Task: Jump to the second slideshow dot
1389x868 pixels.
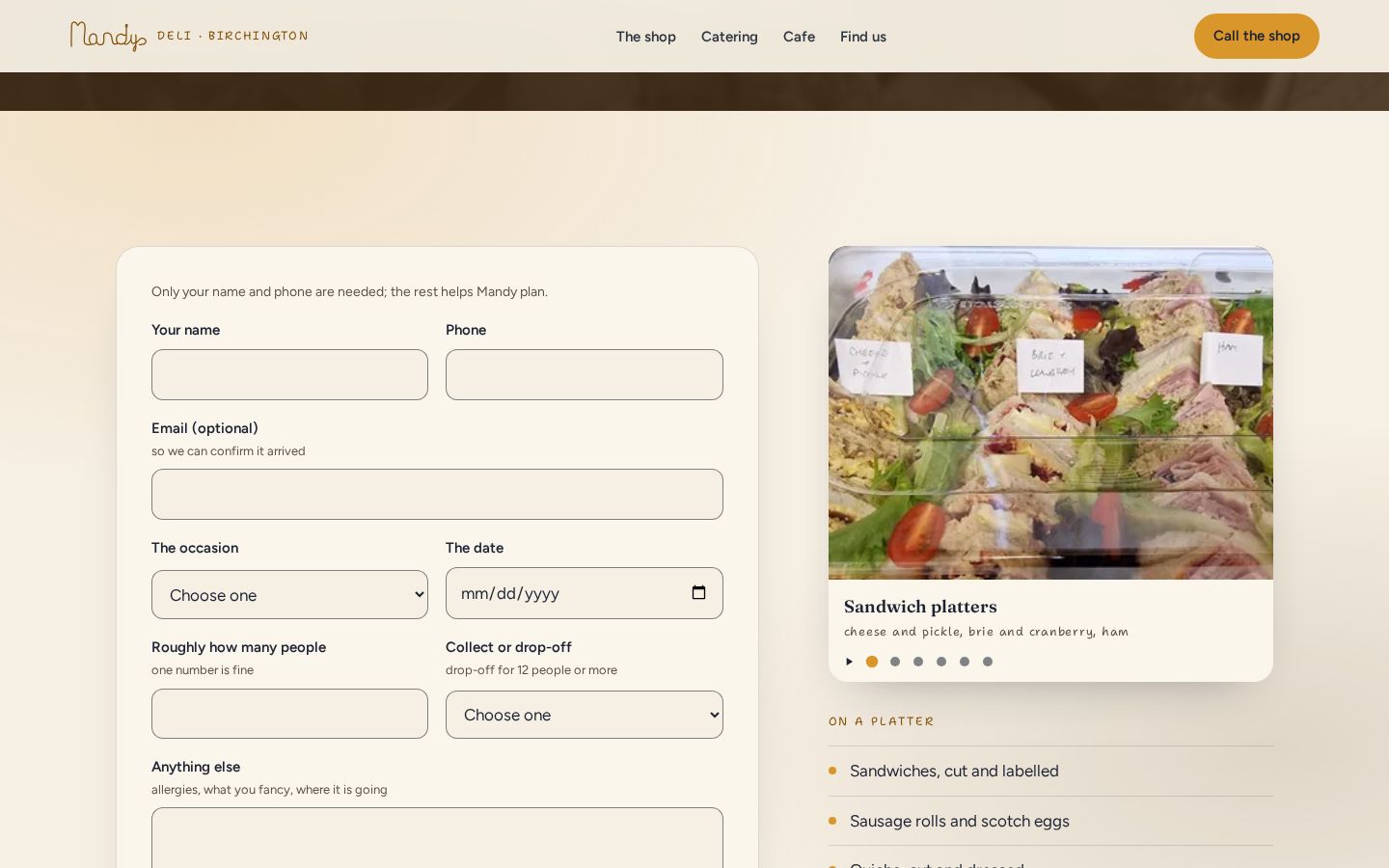Action: [x=895, y=662]
